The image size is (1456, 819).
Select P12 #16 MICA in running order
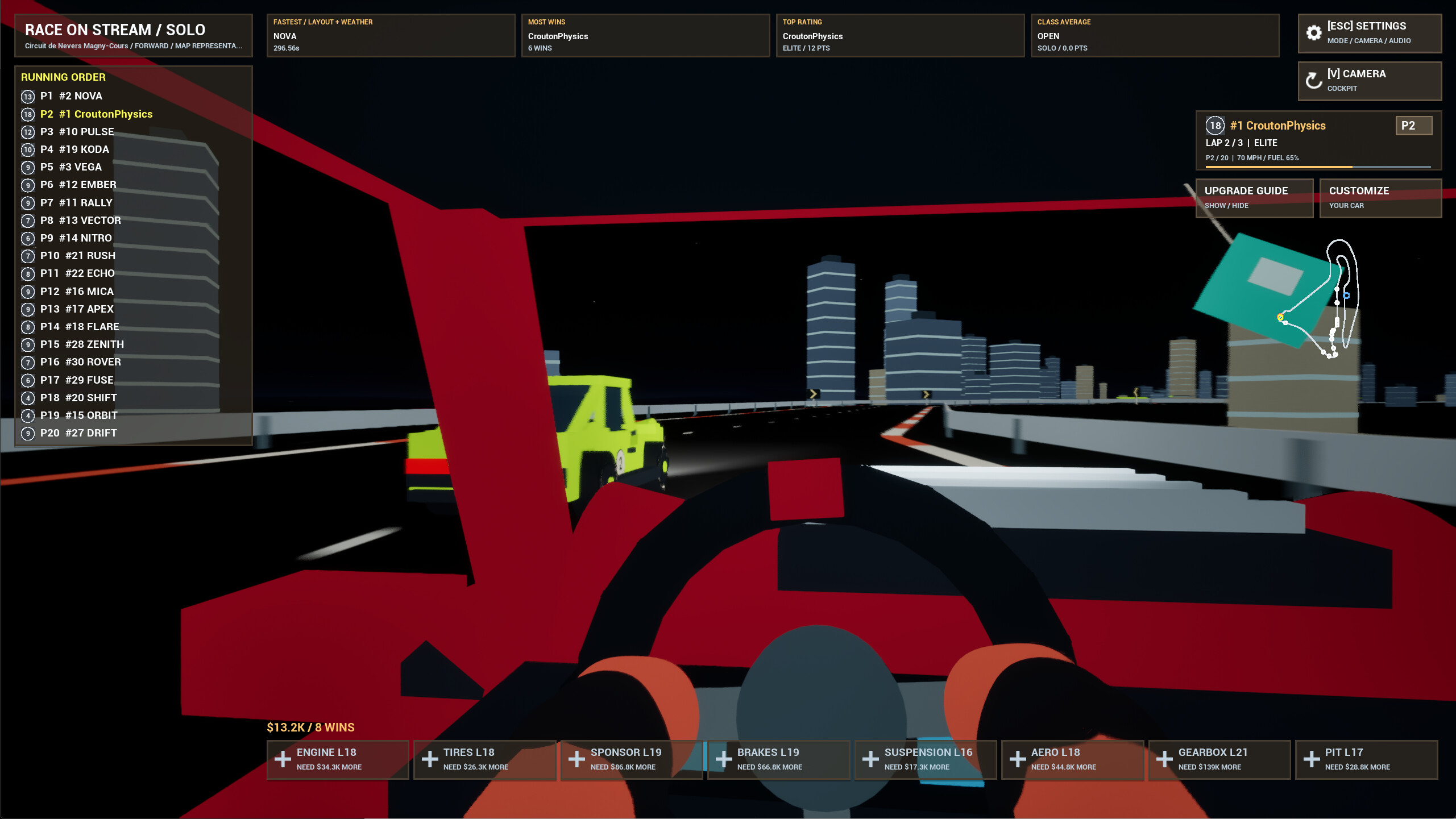133,292
